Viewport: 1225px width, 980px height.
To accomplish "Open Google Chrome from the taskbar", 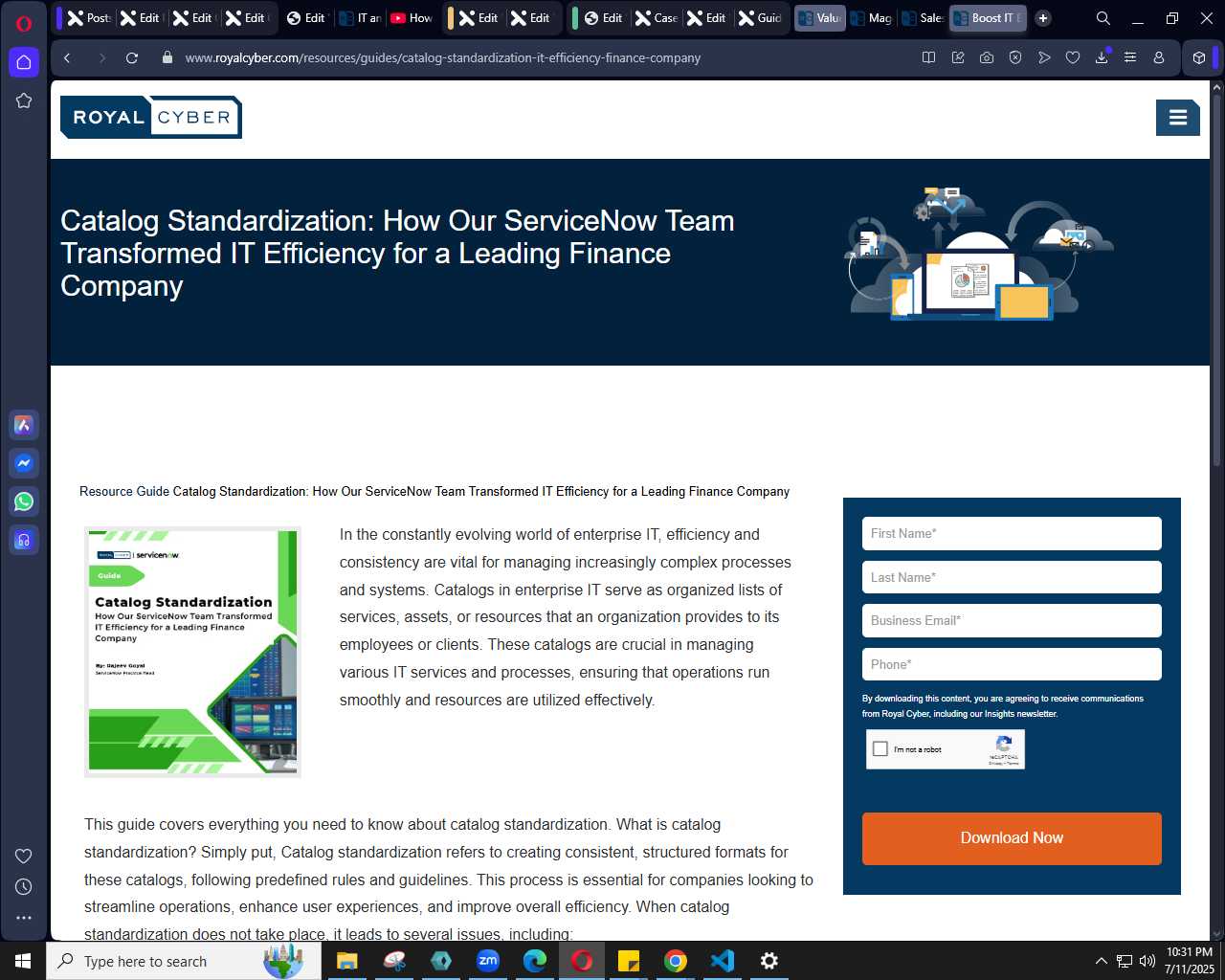I will pyautogui.click(x=676, y=961).
